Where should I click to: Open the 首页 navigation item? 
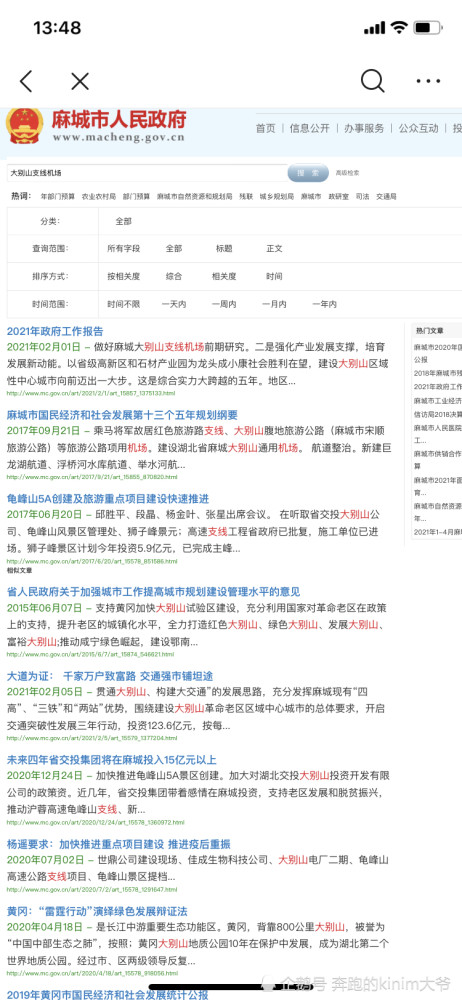click(x=265, y=128)
